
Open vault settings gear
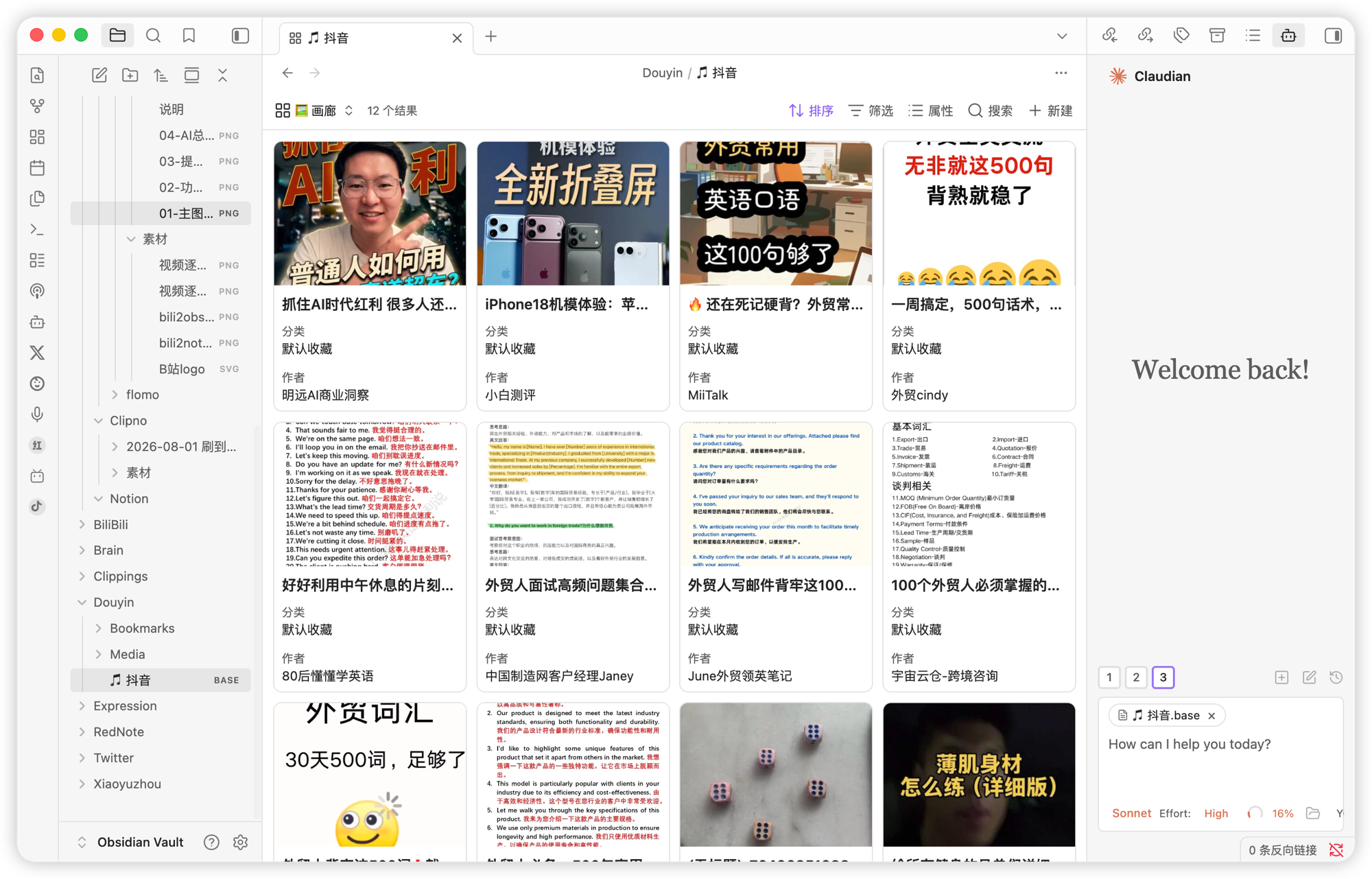coord(240,842)
